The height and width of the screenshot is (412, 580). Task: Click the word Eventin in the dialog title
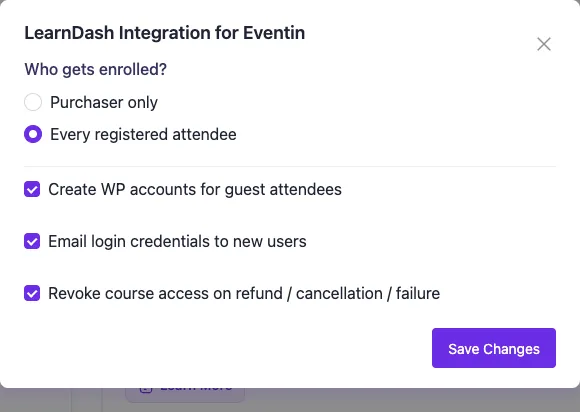pyautogui.click(x=274, y=33)
